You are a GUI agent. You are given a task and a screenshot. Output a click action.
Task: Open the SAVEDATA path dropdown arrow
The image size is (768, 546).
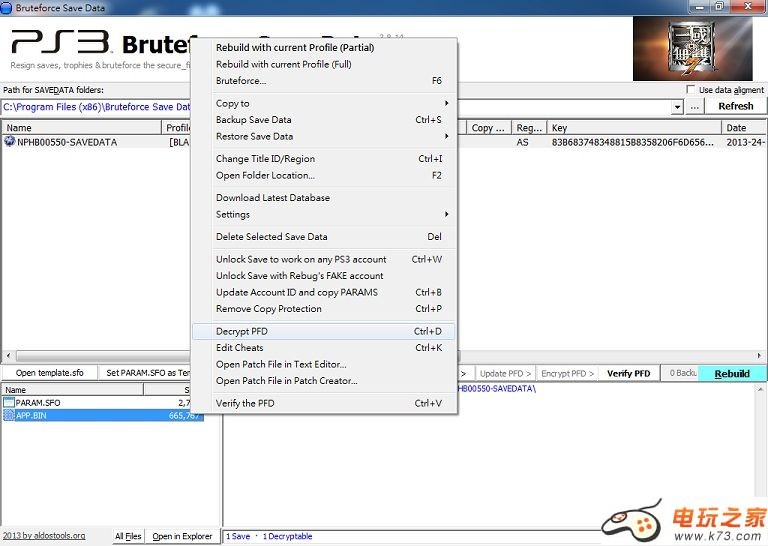click(x=676, y=106)
